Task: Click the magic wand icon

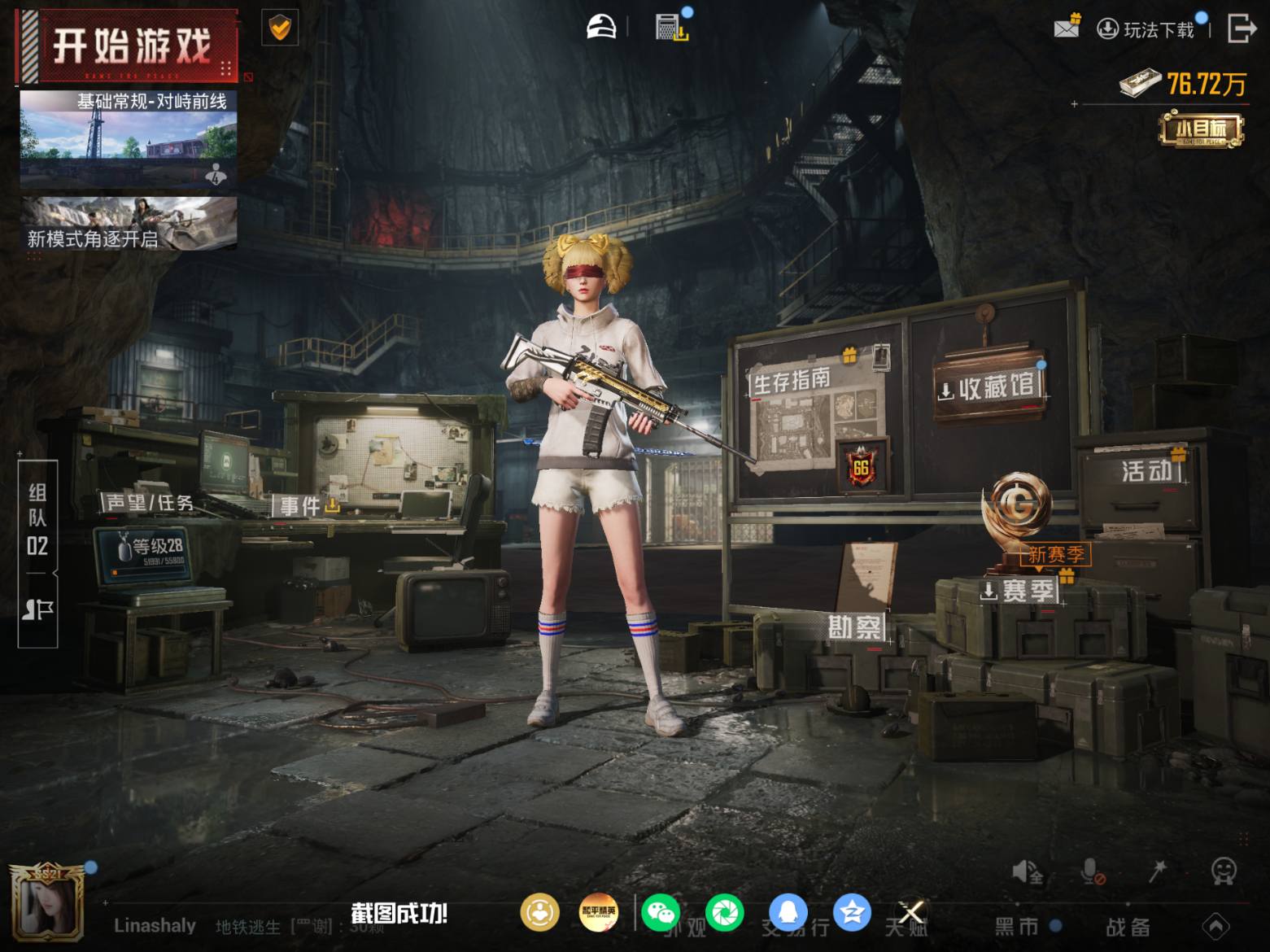Action: (x=1157, y=871)
